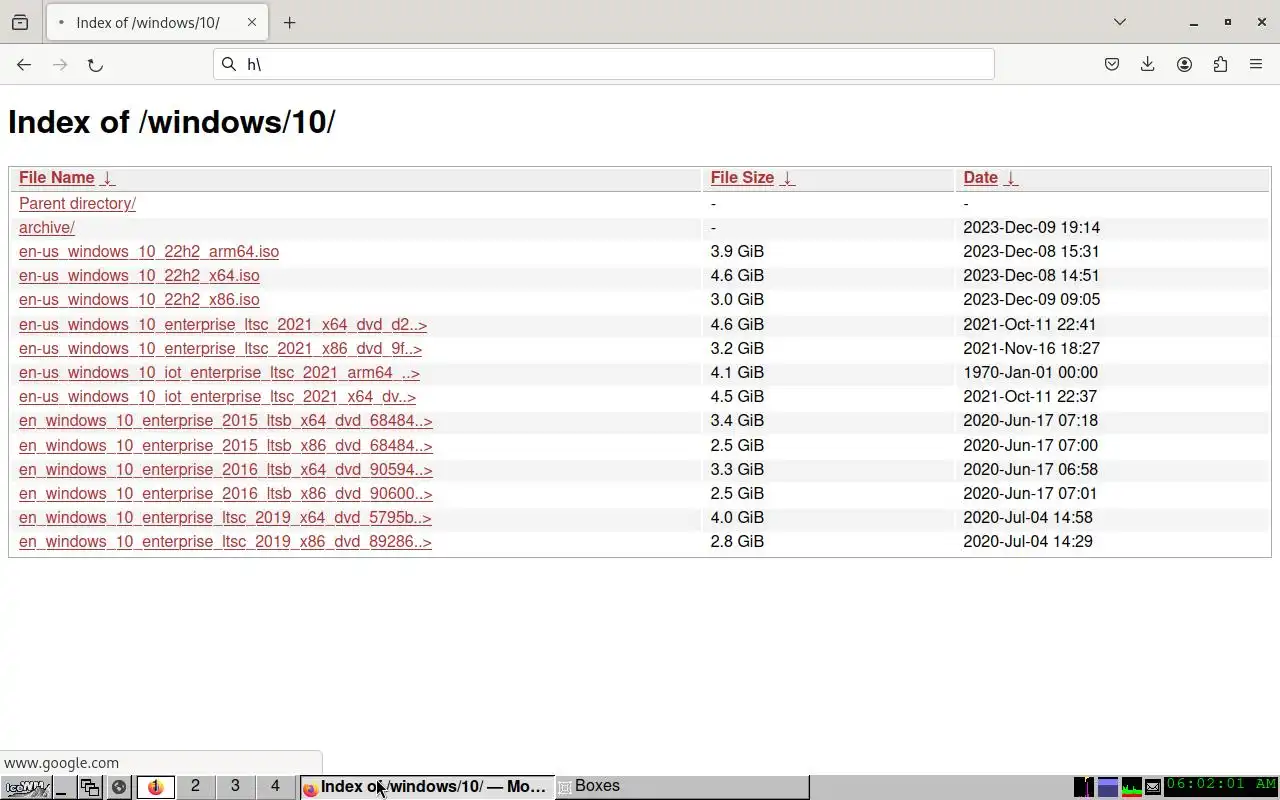Expand the list all tabs dropdown
Viewport: 1280px width, 800px height.
click(x=1120, y=22)
